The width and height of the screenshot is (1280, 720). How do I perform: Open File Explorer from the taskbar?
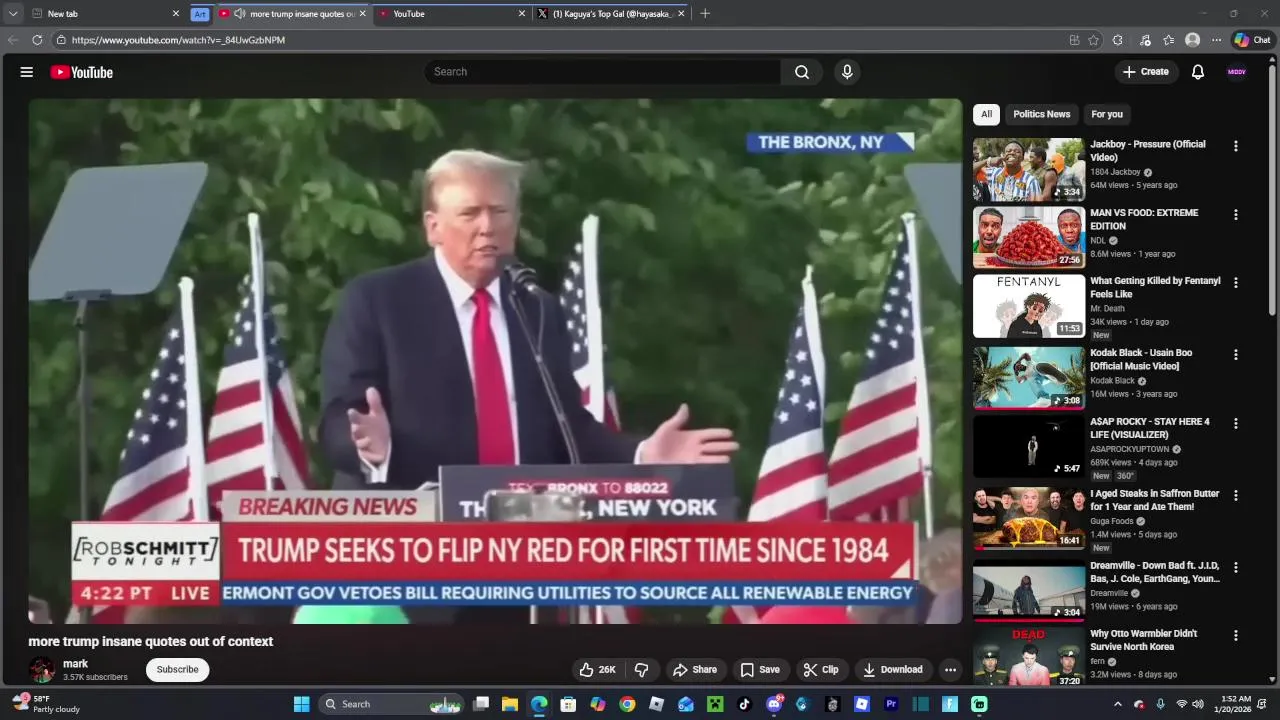(510, 704)
